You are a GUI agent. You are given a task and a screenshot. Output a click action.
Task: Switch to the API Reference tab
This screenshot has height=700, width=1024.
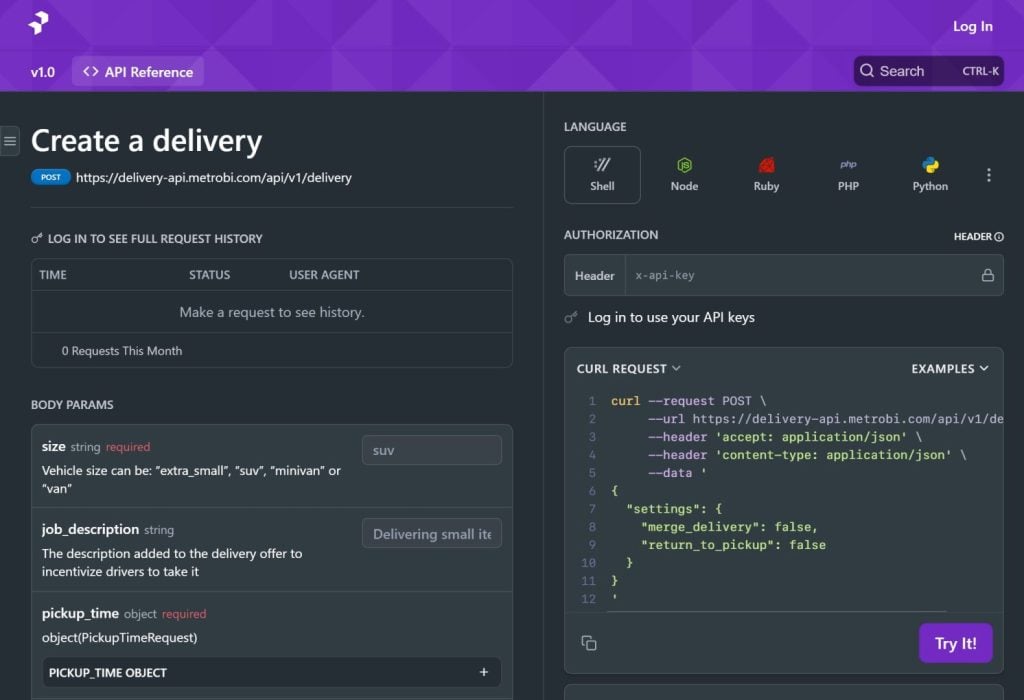[x=137, y=71]
